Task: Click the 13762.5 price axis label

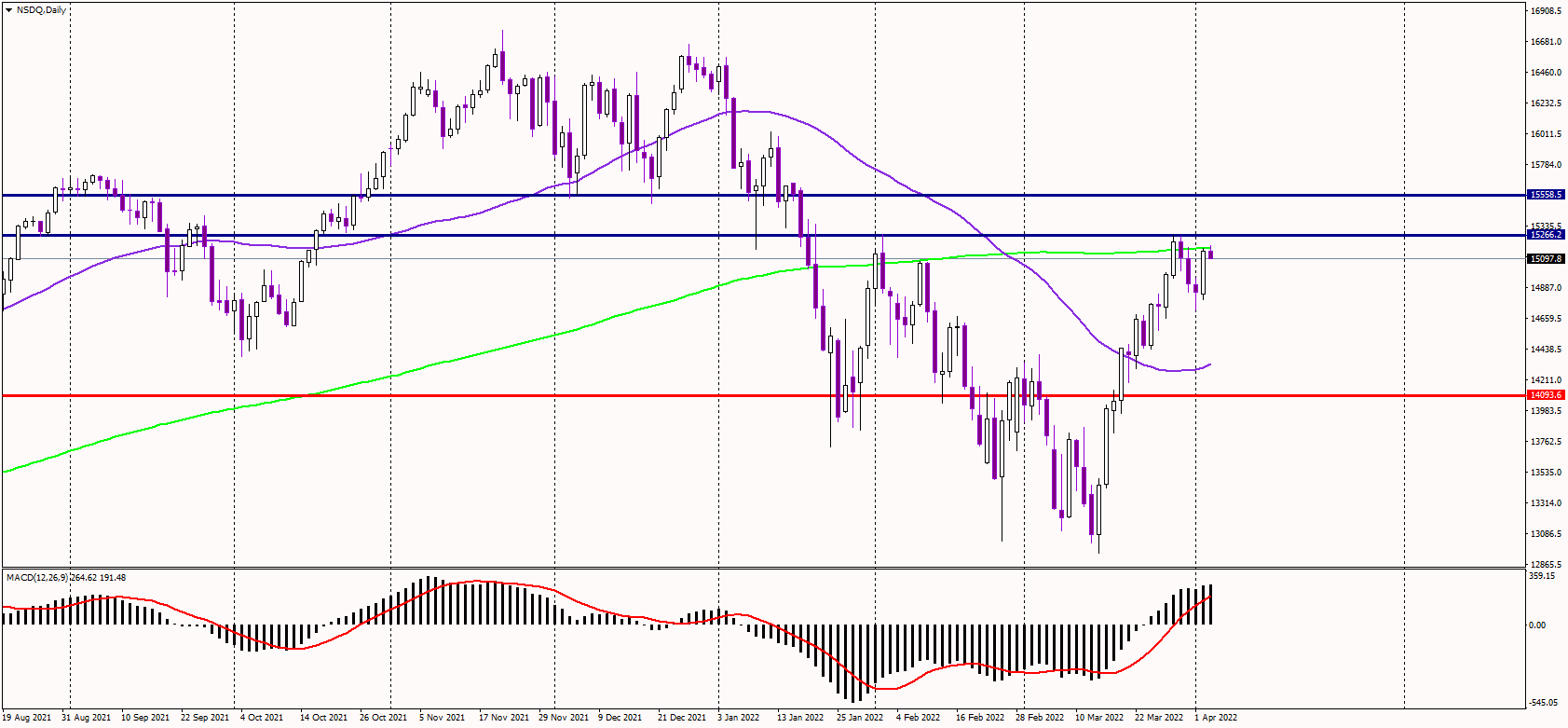Action: point(1546,442)
